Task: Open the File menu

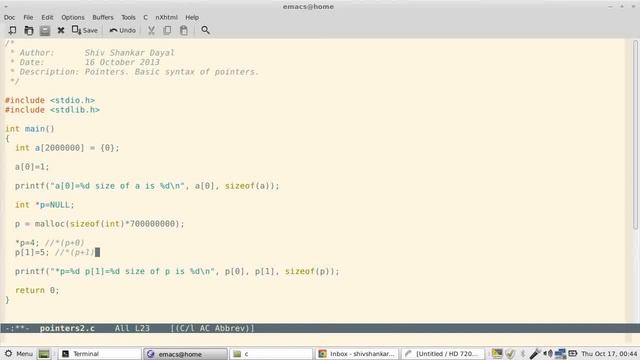Action: pyautogui.click(x=28, y=18)
